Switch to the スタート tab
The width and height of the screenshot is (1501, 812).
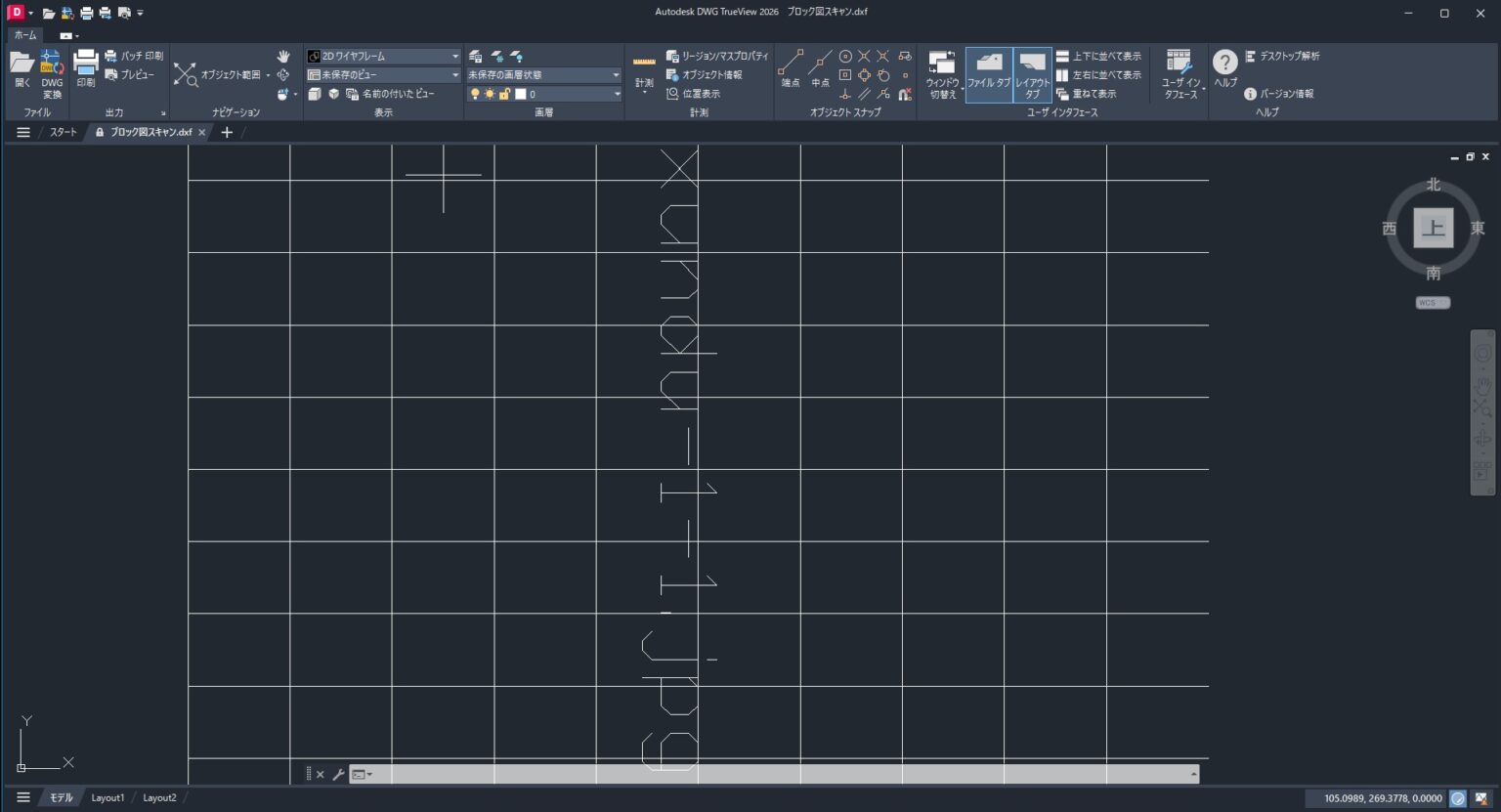point(63,132)
